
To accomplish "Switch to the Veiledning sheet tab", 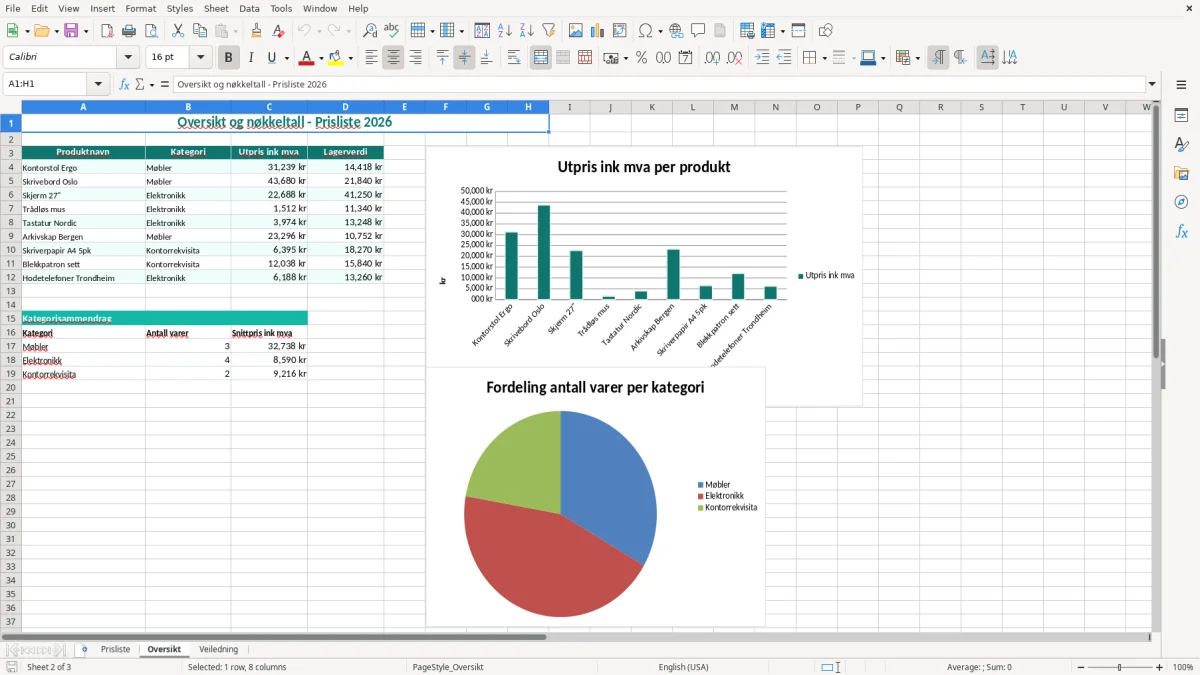I will coord(218,649).
